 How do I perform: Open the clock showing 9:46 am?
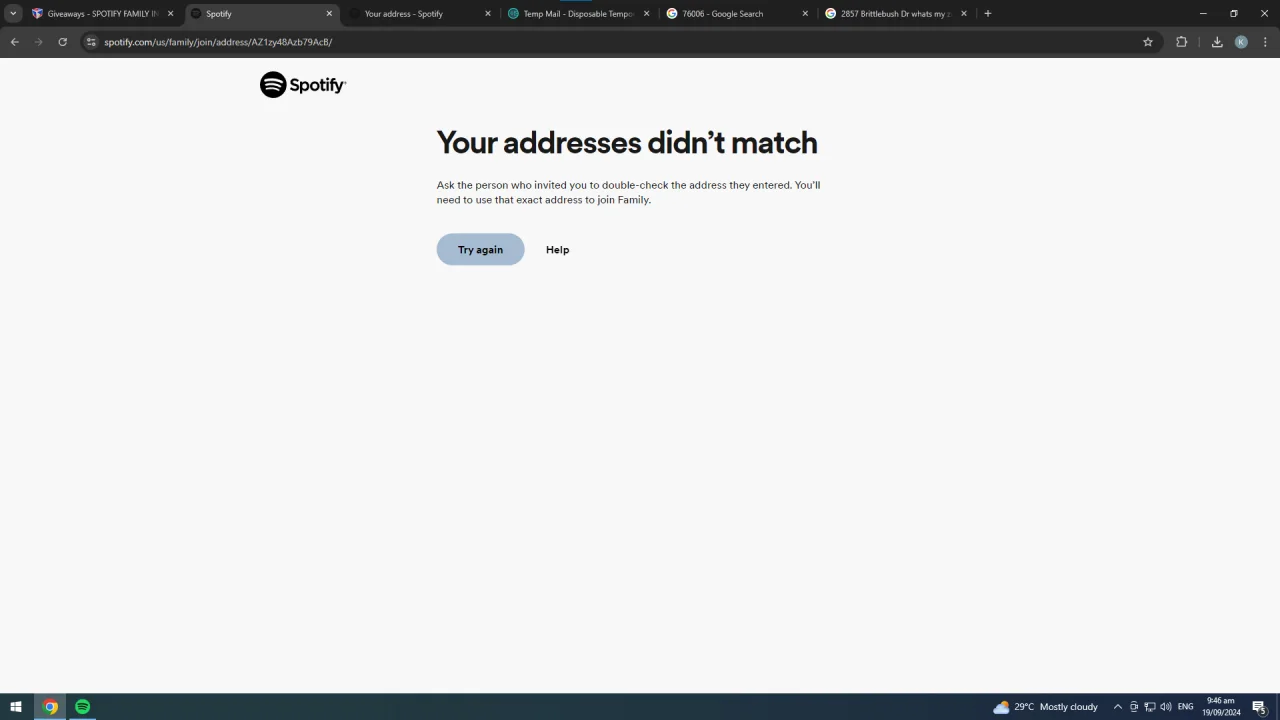[x=1221, y=707]
